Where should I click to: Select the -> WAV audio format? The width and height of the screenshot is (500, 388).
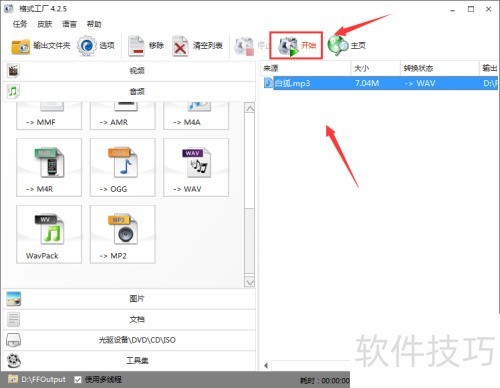coord(196,167)
